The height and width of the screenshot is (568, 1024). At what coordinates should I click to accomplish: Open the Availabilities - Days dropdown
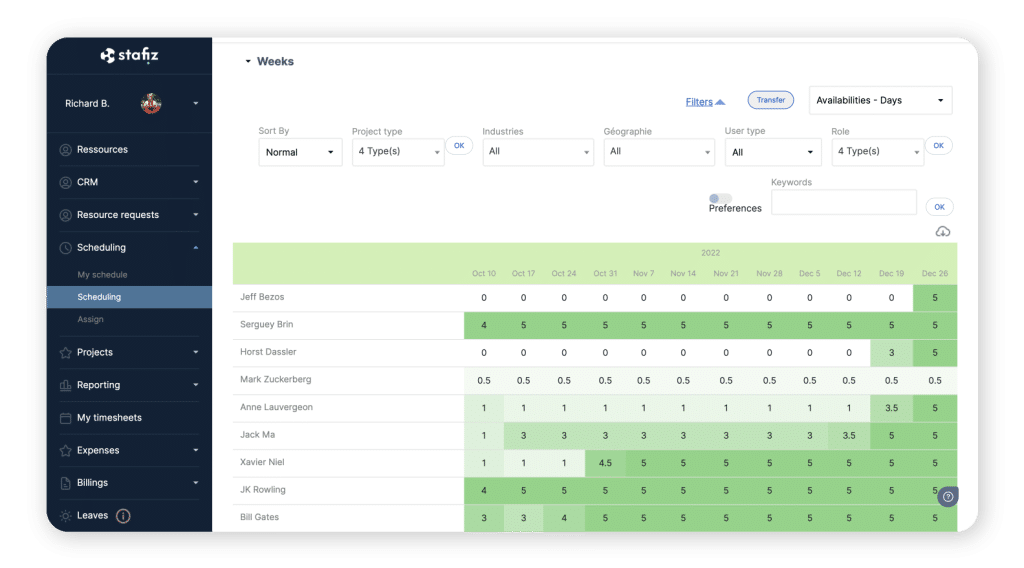(880, 101)
